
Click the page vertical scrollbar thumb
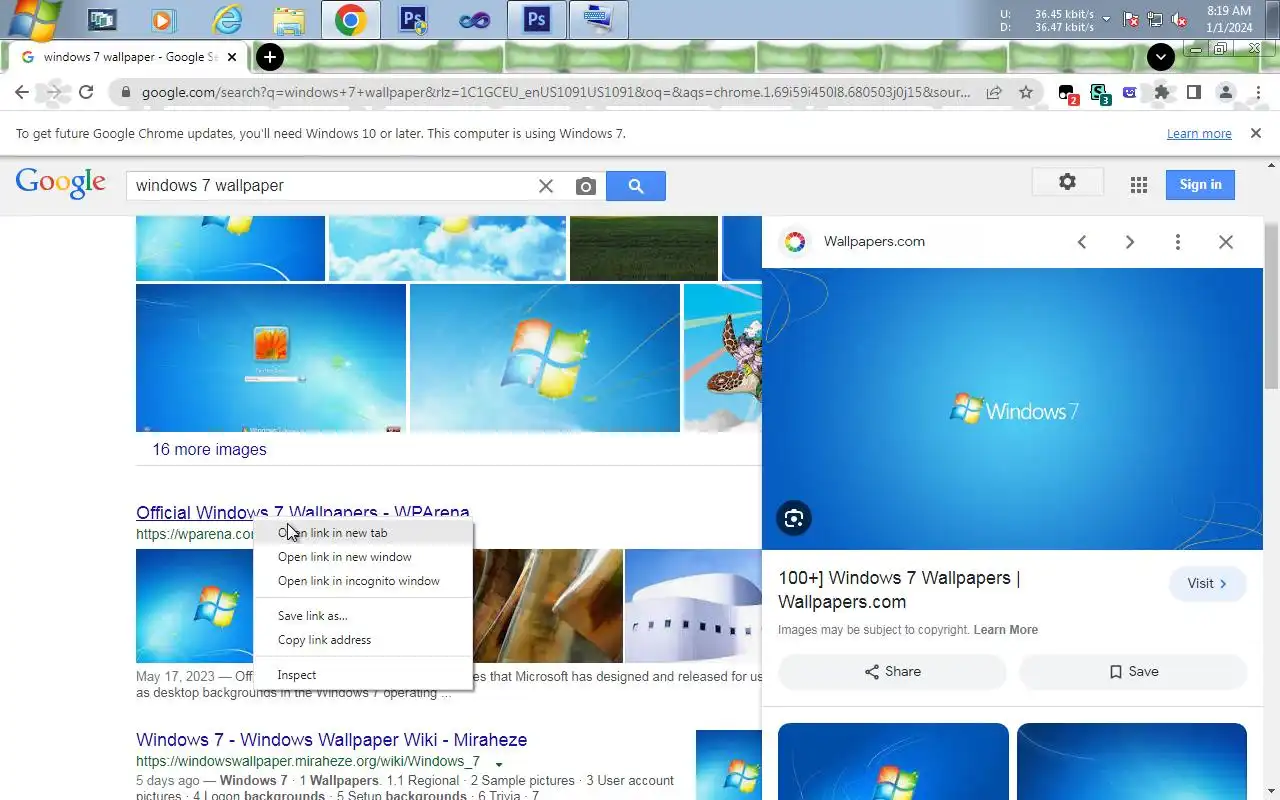1271,305
